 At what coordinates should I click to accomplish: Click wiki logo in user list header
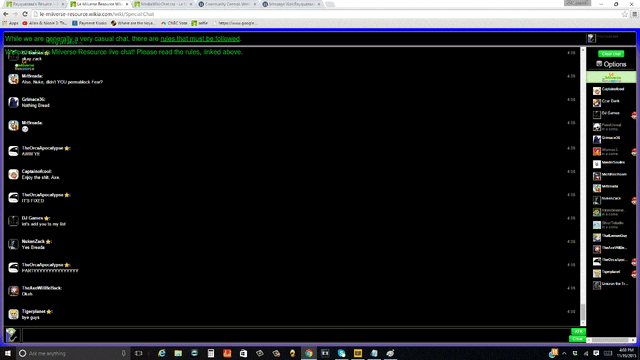(611, 77)
